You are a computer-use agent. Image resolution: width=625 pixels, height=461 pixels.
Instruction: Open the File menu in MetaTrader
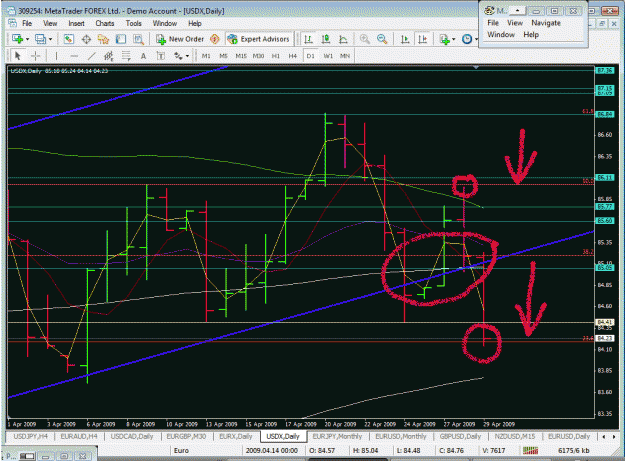coord(27,24)
